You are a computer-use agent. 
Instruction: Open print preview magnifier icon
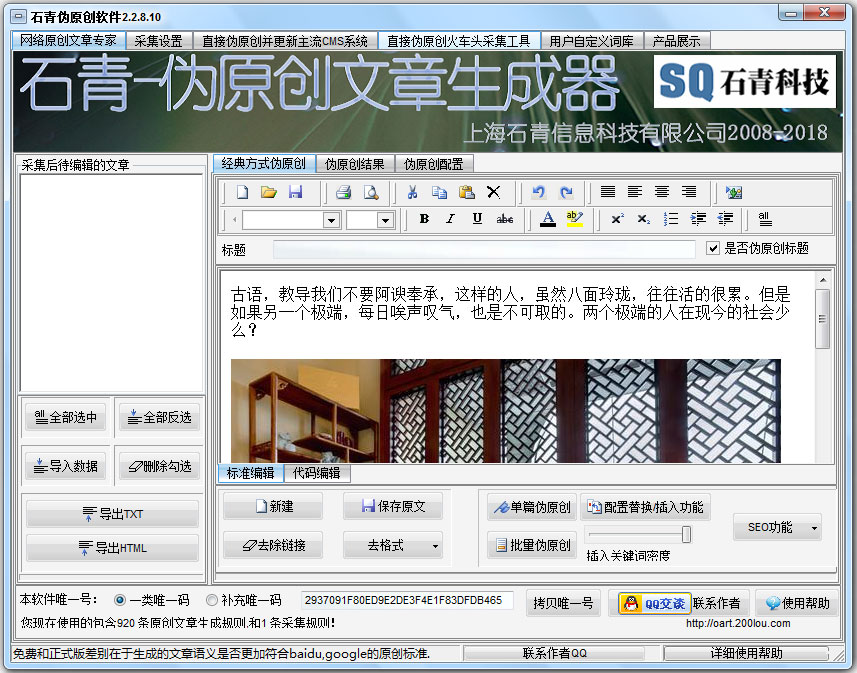click(371, 192)
